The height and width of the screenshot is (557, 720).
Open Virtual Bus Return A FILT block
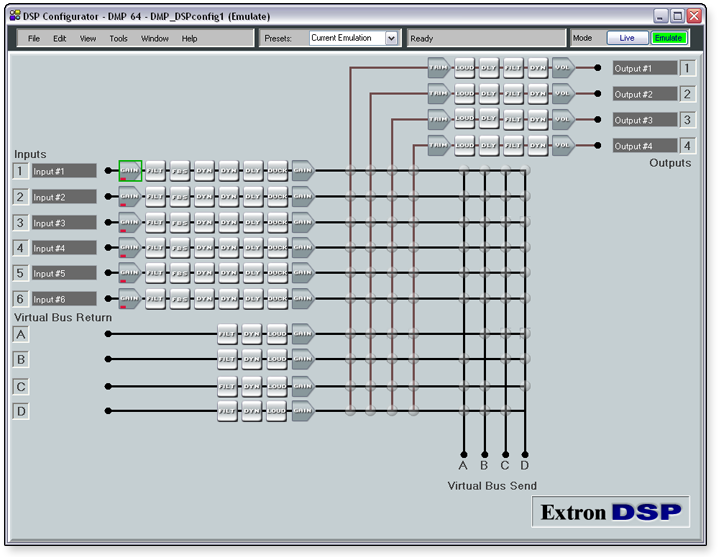228,334
